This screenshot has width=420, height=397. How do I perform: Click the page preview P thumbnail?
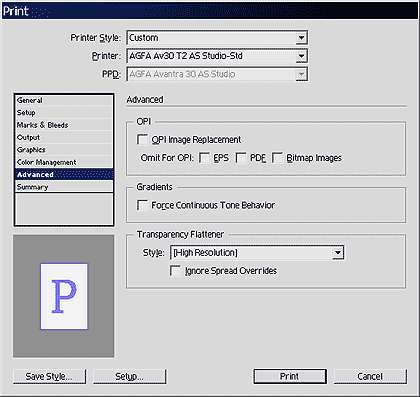tap(64, 296)
